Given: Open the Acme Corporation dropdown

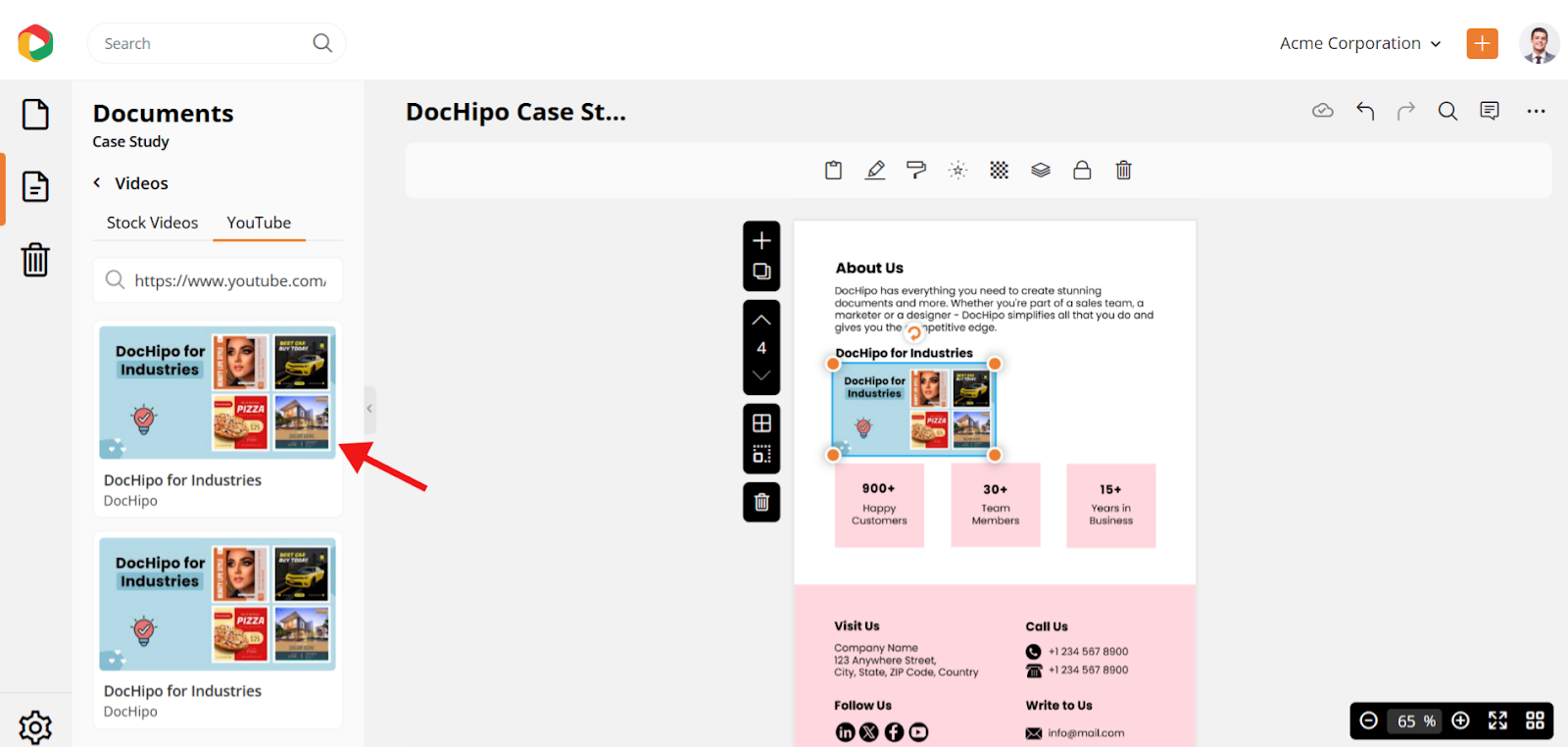Looking at the screenshot, I should click(x=1360, y=43).
